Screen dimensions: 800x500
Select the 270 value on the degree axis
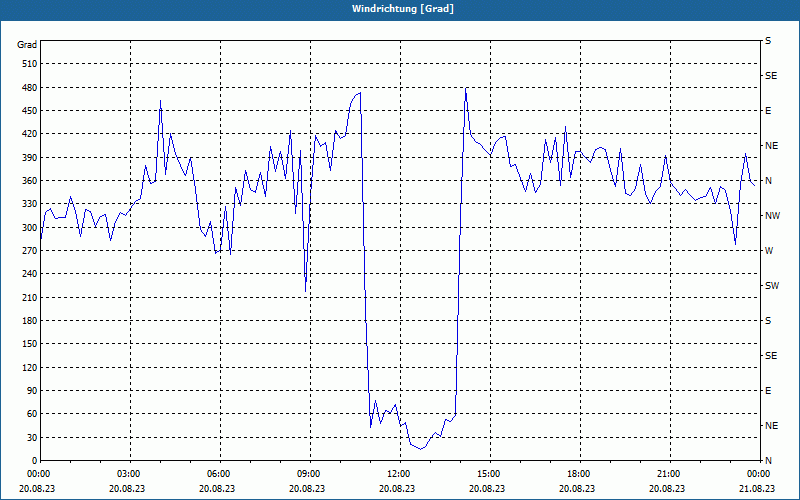click(x=30, y=251)
